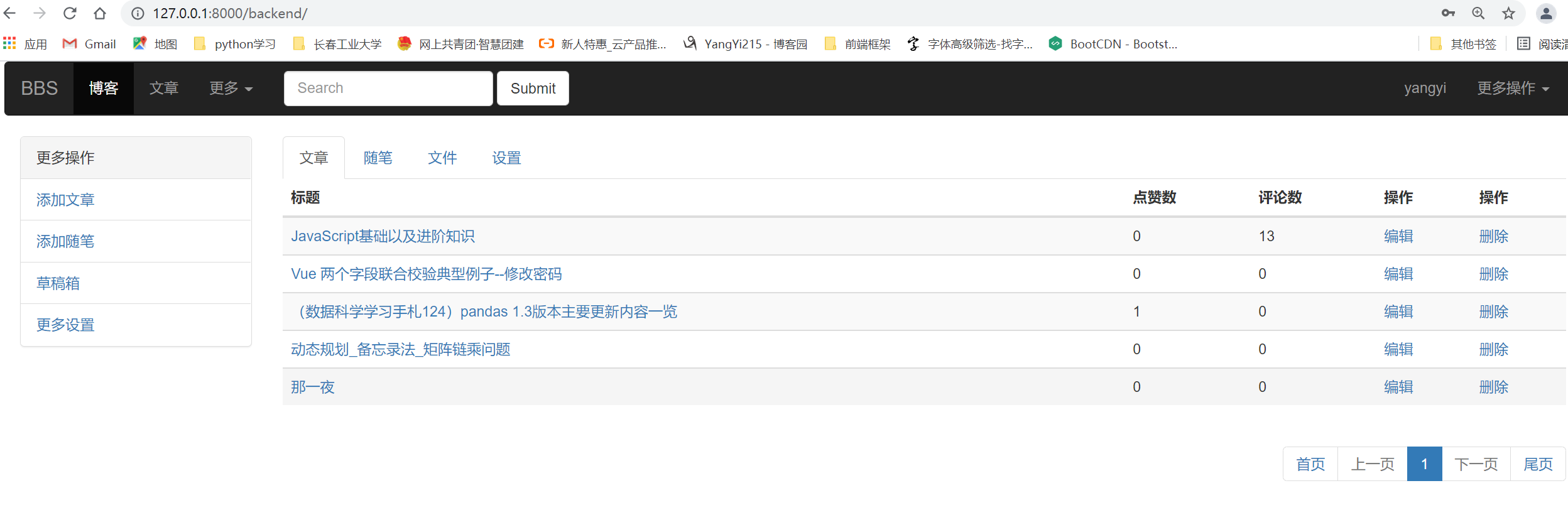Click the zoom magnifier icon in address bar
Screen dimensions: 1568x515
point(1478,13)
